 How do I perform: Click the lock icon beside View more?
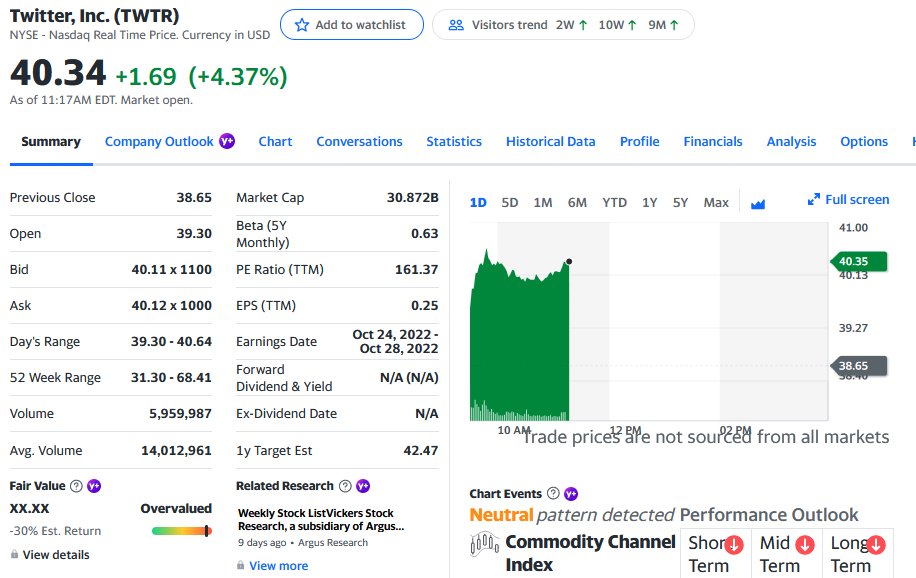(x=240, y=565)
